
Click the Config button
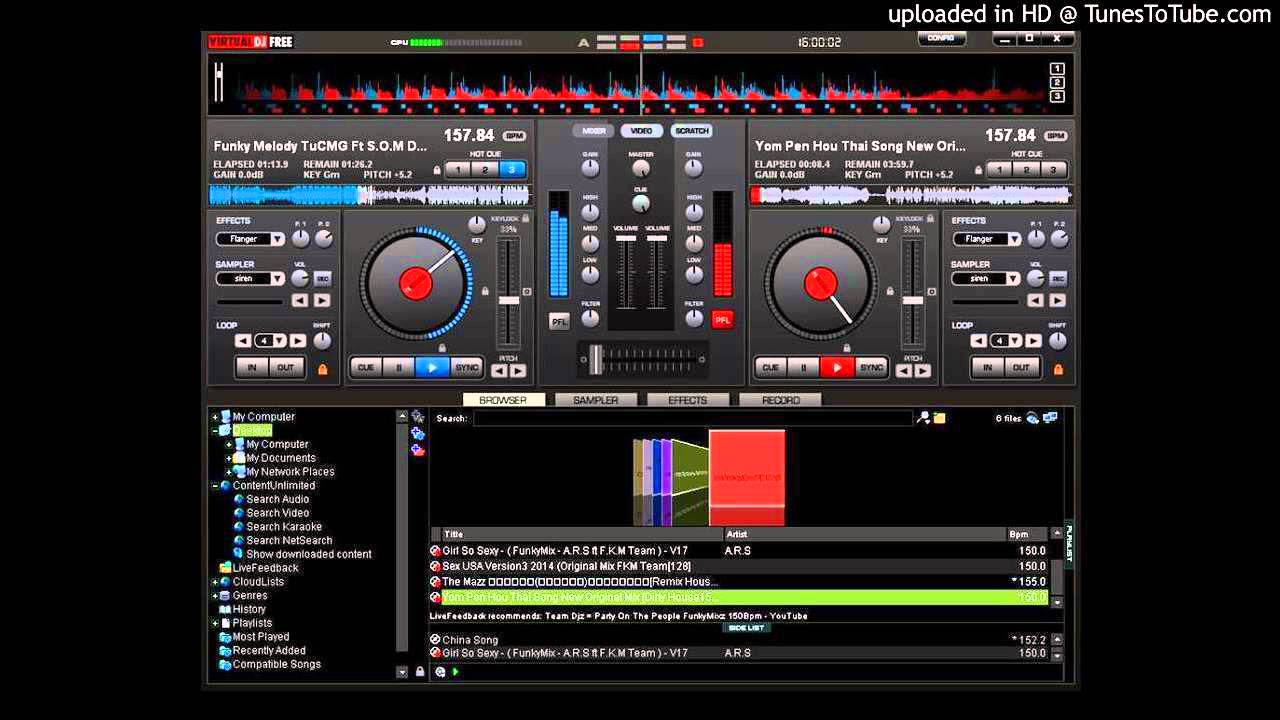942,38
